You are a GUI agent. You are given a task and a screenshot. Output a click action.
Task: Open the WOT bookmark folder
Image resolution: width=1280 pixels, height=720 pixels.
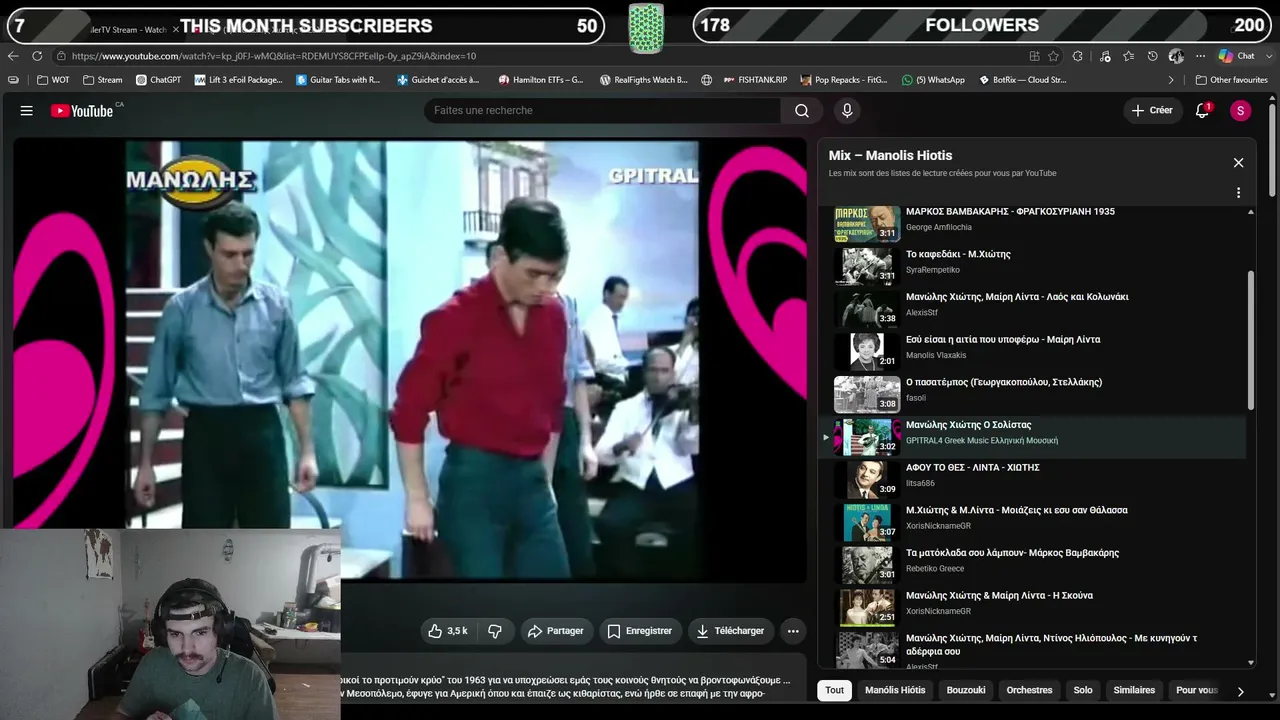tap(54, 80)
